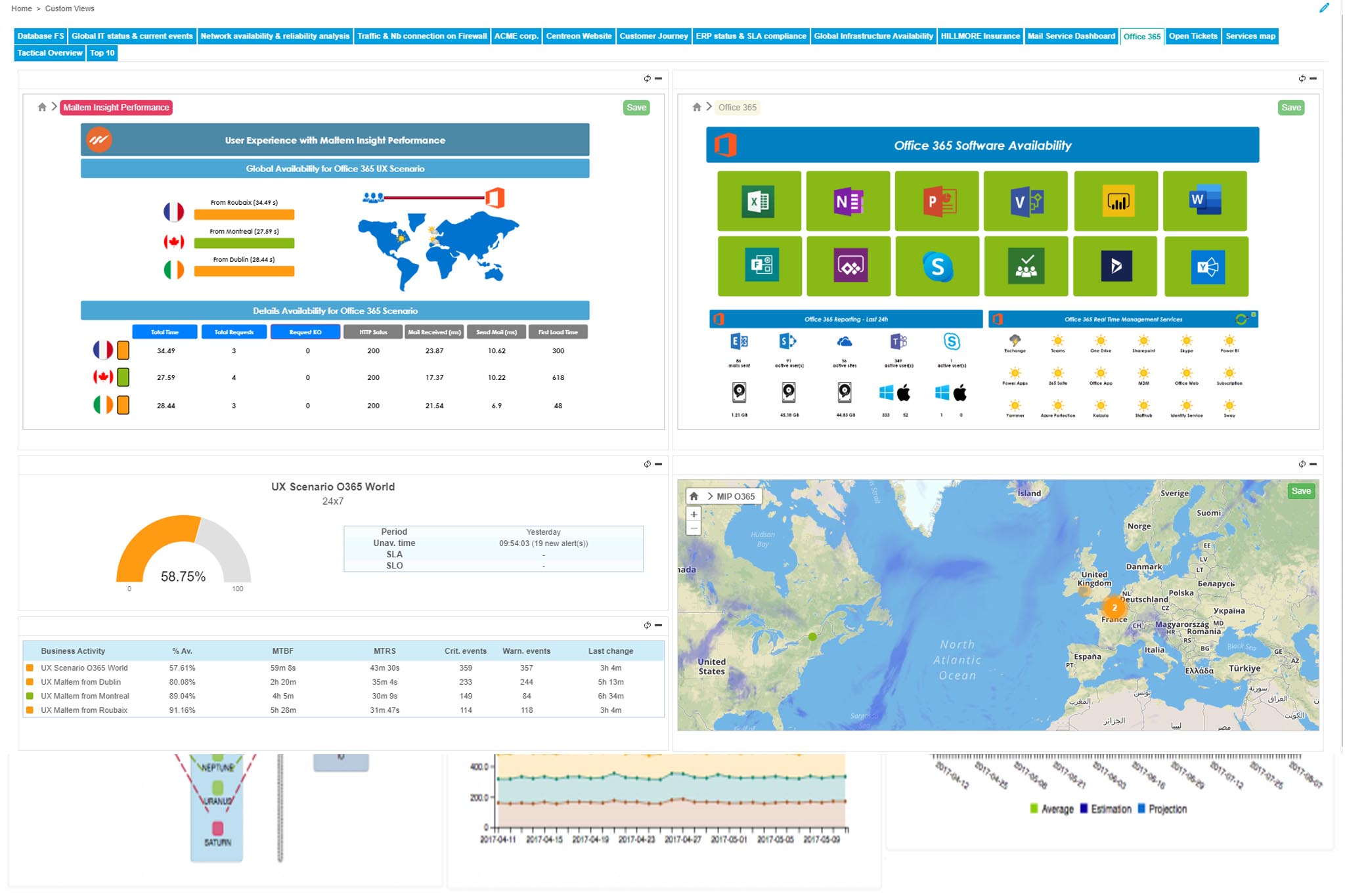Click the Identity Service status icon
The height and width of the screenshot is (896, 1345).
coord(1186,405)
